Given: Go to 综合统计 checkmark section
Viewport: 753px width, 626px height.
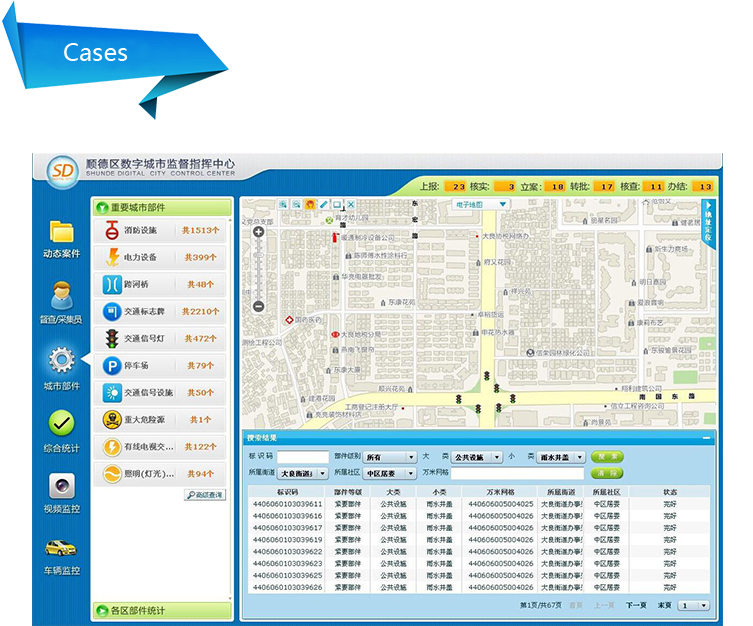Looking at the screenshot, I should click(x=61, y=431).
